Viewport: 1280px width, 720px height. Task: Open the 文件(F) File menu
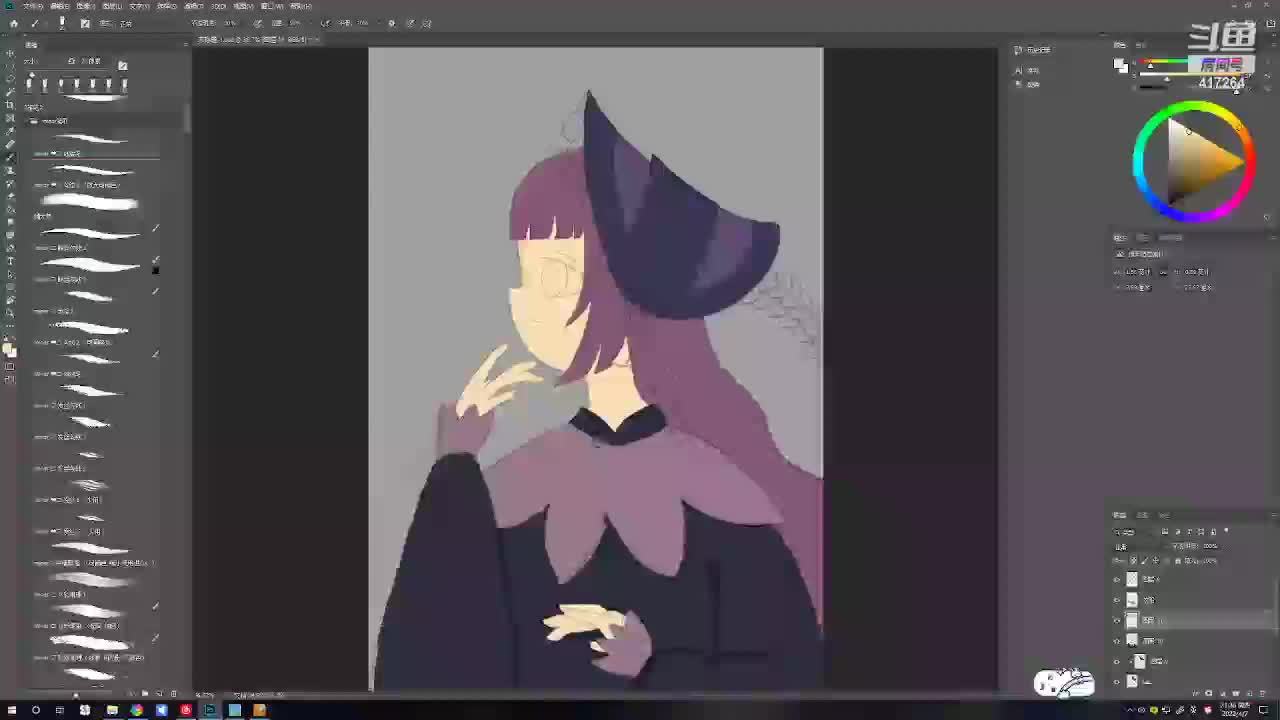[33, 6]
